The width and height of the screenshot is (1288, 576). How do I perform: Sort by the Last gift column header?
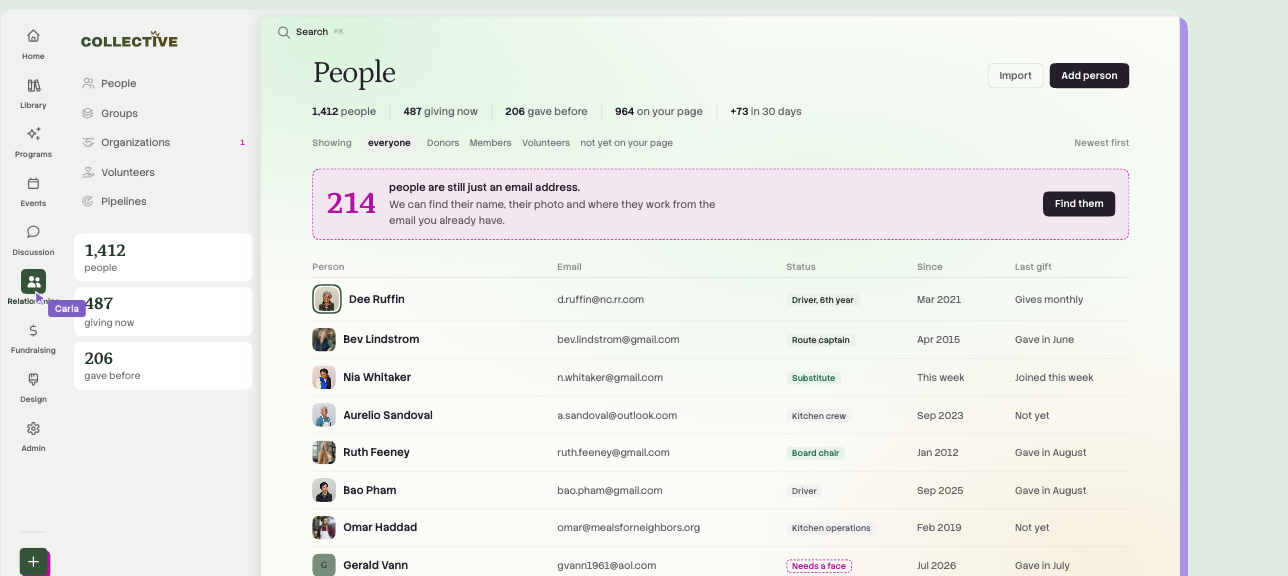point(1033,267)
